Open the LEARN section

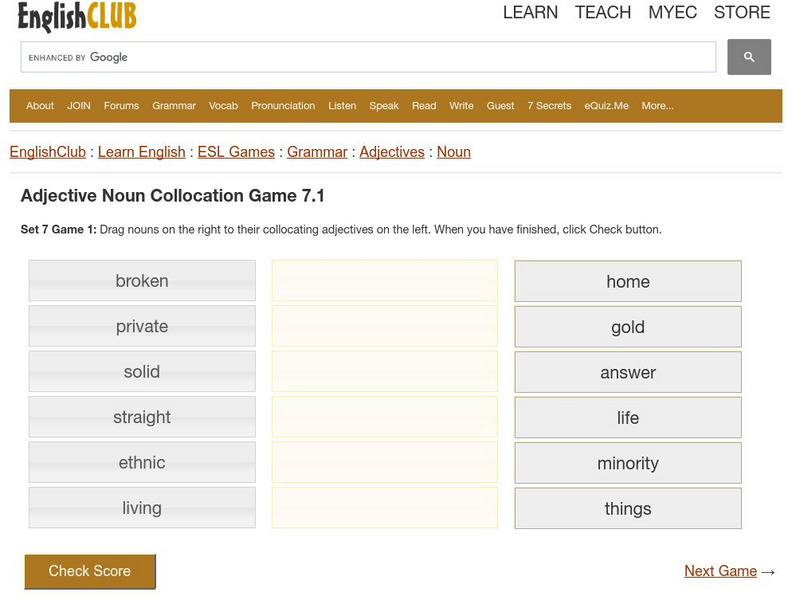pos(530,13)
